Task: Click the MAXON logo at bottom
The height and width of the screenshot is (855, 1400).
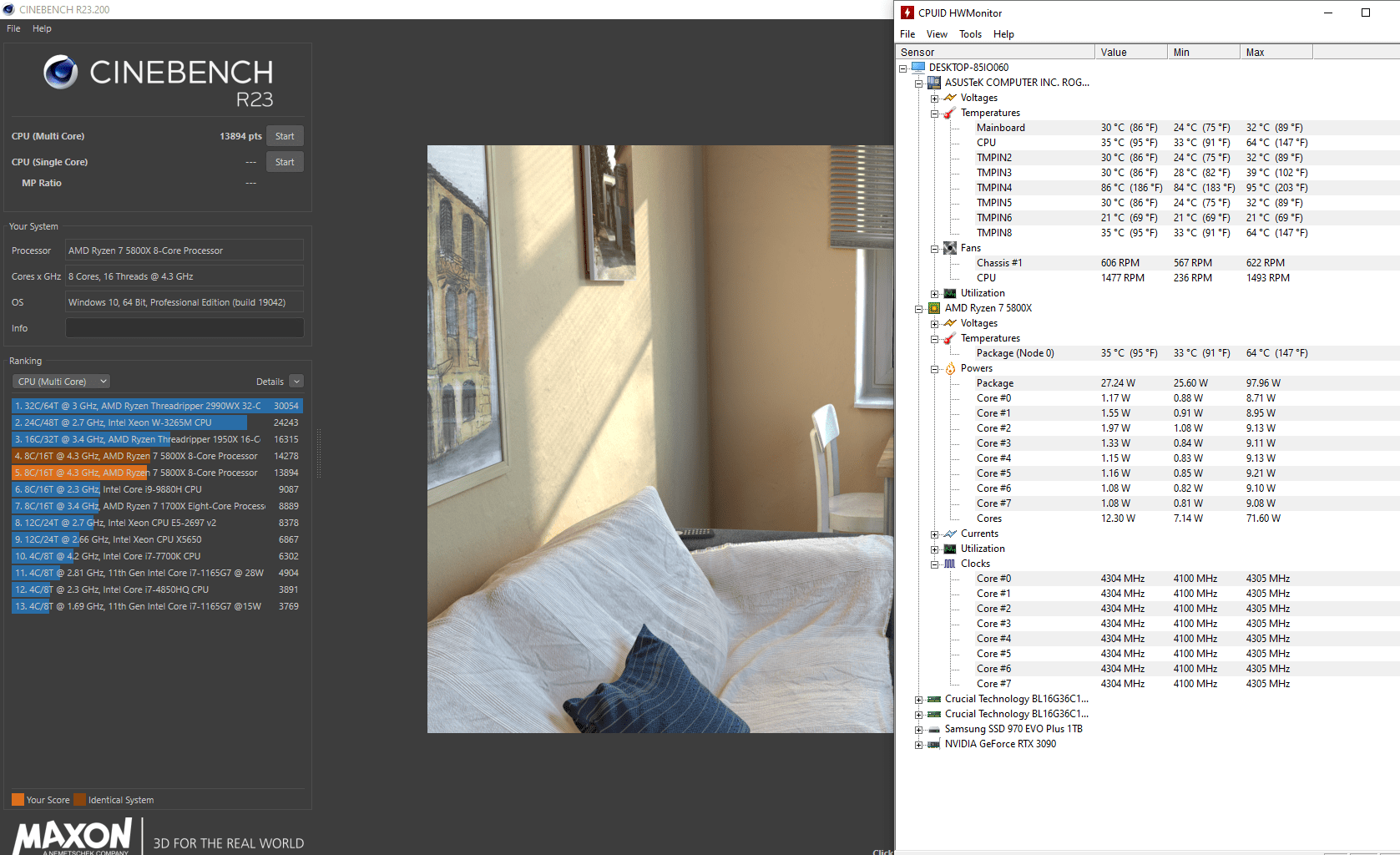Action: [x=73, y=837]
